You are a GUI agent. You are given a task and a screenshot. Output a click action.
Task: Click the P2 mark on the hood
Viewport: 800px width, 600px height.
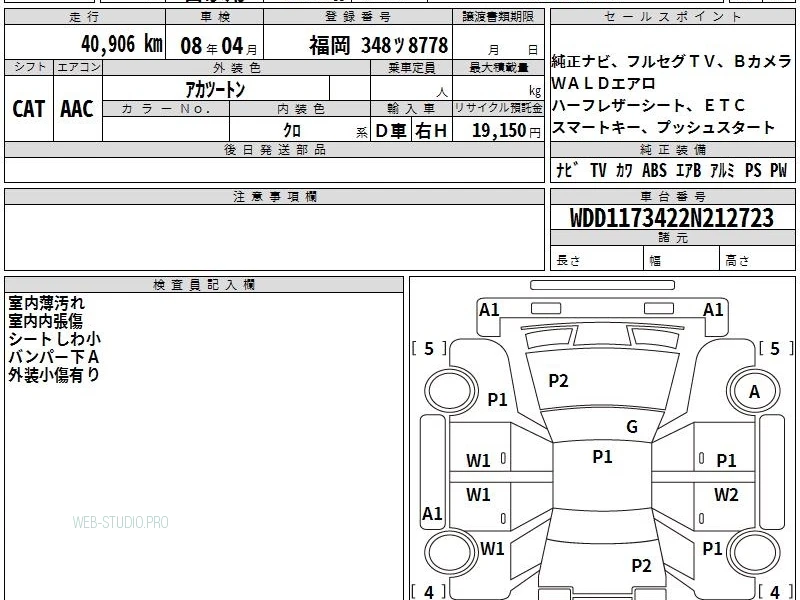(x=558, y=381)
